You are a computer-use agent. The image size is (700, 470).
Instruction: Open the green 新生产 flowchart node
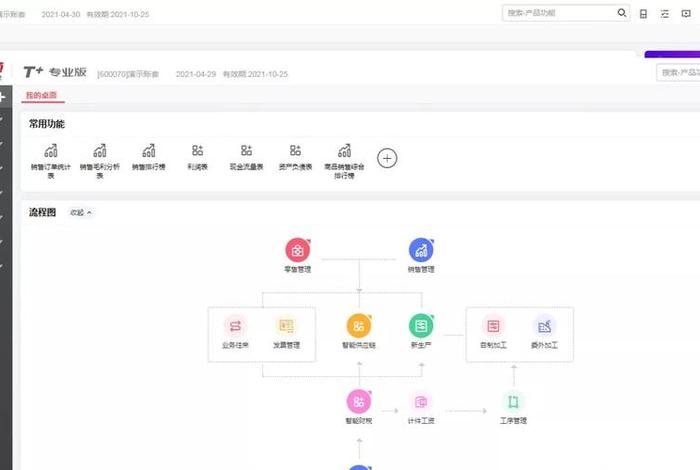[x=421, y=326]
